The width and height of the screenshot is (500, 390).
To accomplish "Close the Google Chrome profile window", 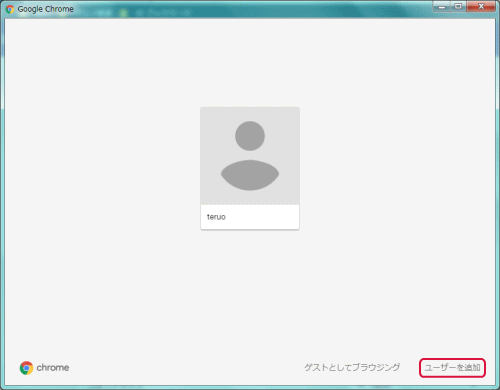I will tap(481, 7).
